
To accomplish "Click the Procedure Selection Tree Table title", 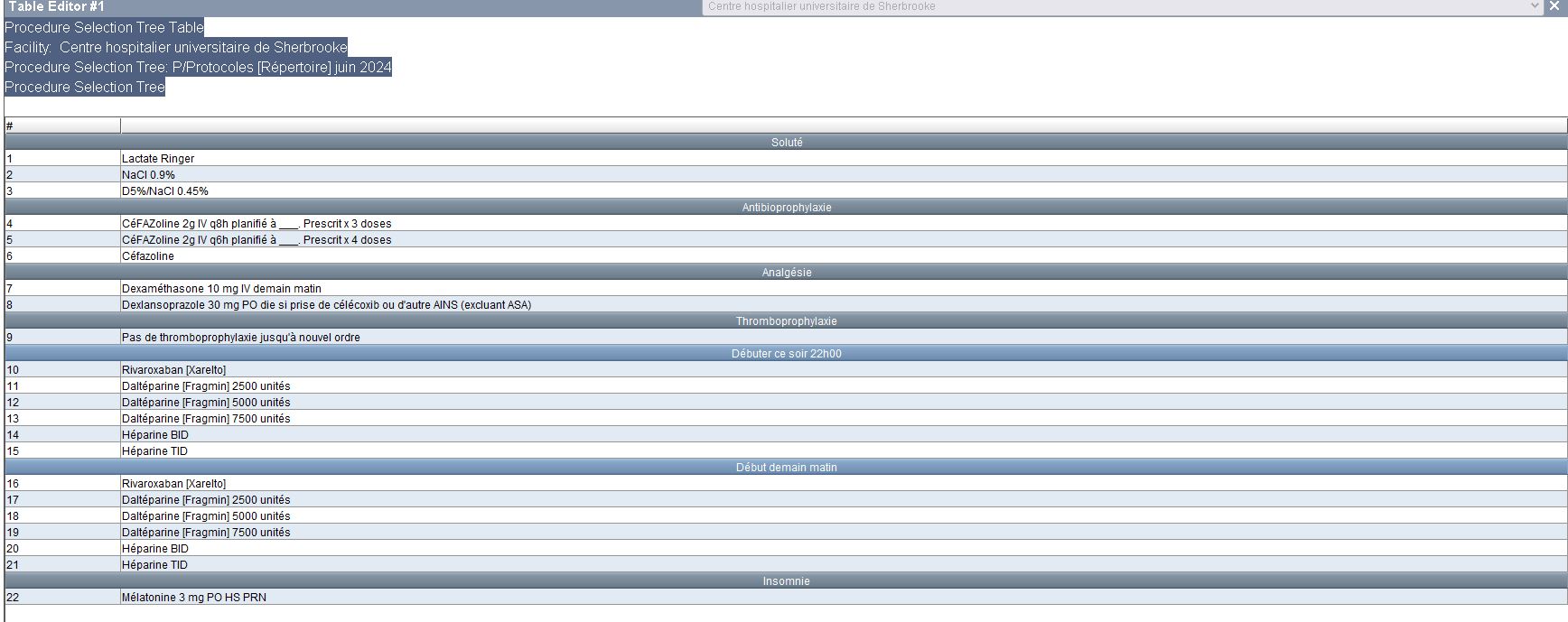I will tap(104, 27).
